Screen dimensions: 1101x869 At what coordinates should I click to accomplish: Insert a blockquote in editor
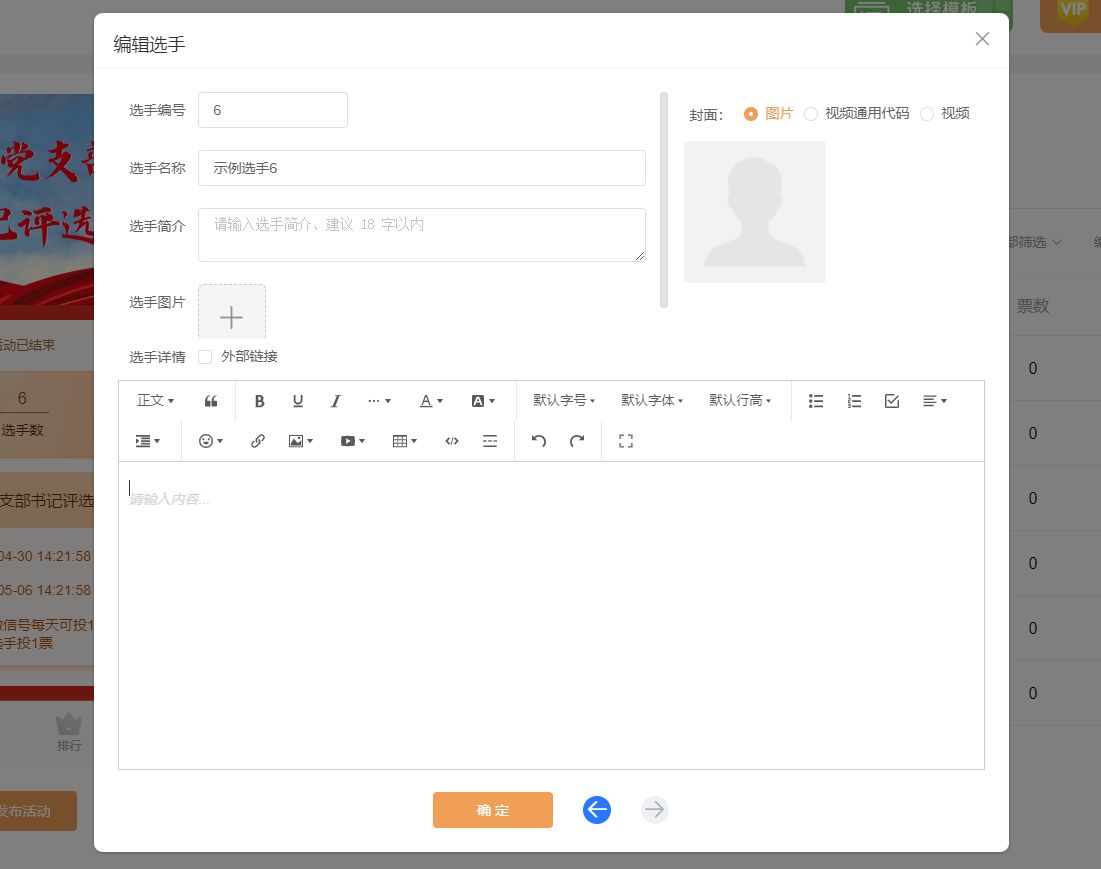(211, 401)
